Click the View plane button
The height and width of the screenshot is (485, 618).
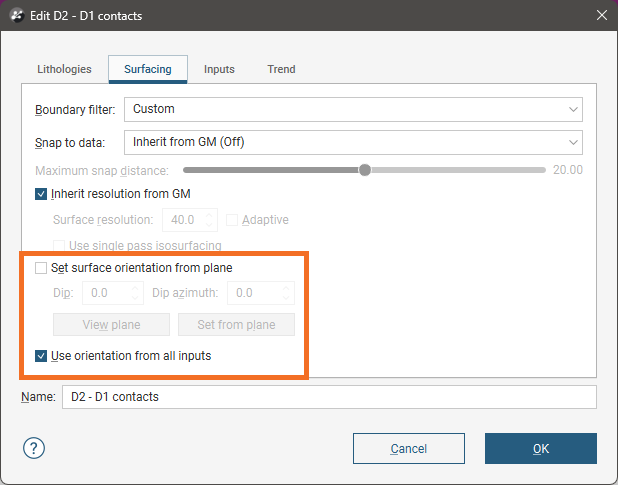pyautogui.click(x=111, y=324)
